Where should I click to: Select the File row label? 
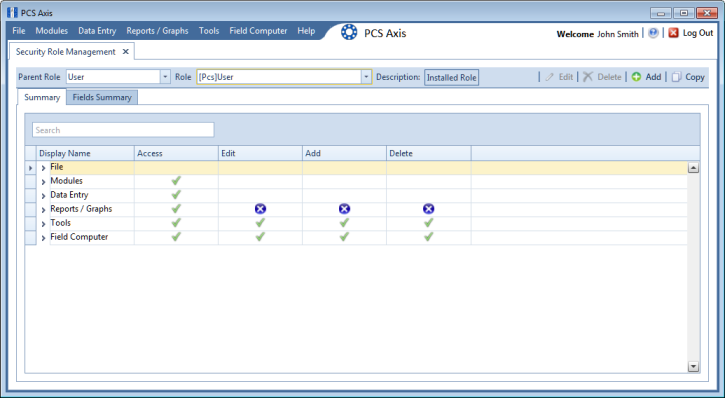(57, 167)
